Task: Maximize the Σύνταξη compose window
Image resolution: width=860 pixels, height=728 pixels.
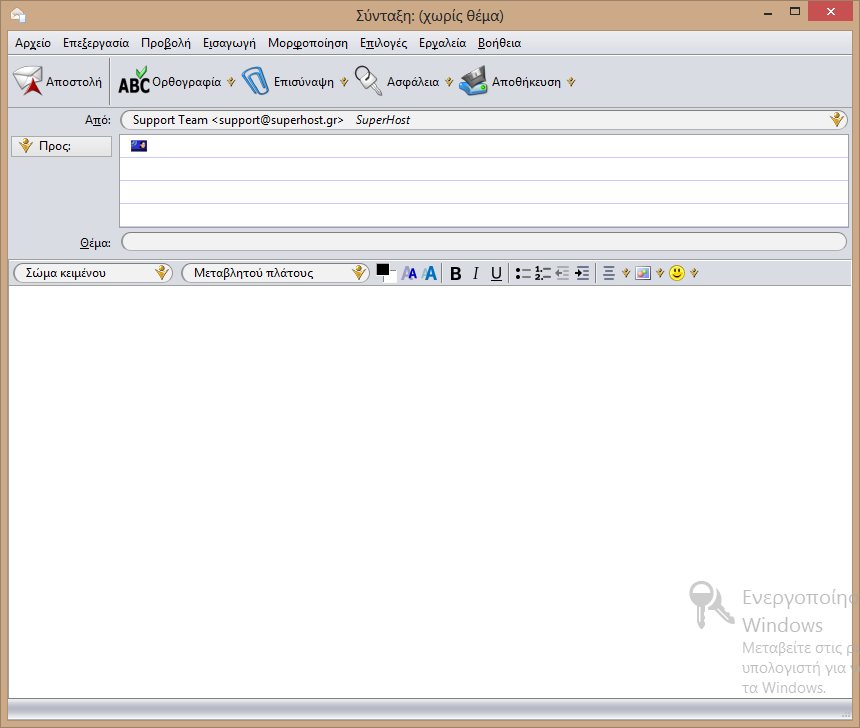Action: tap(795, 12)
